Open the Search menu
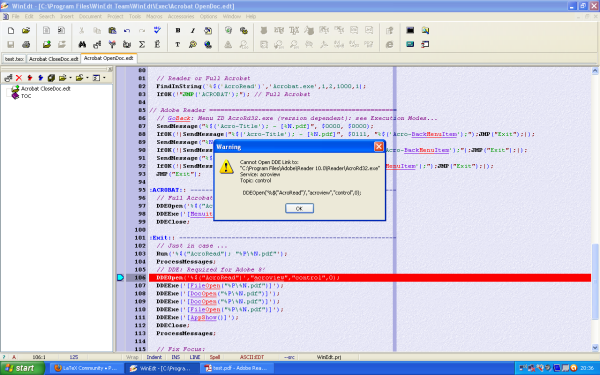Viewport: 600px width, 375px height. pos(47,16)
